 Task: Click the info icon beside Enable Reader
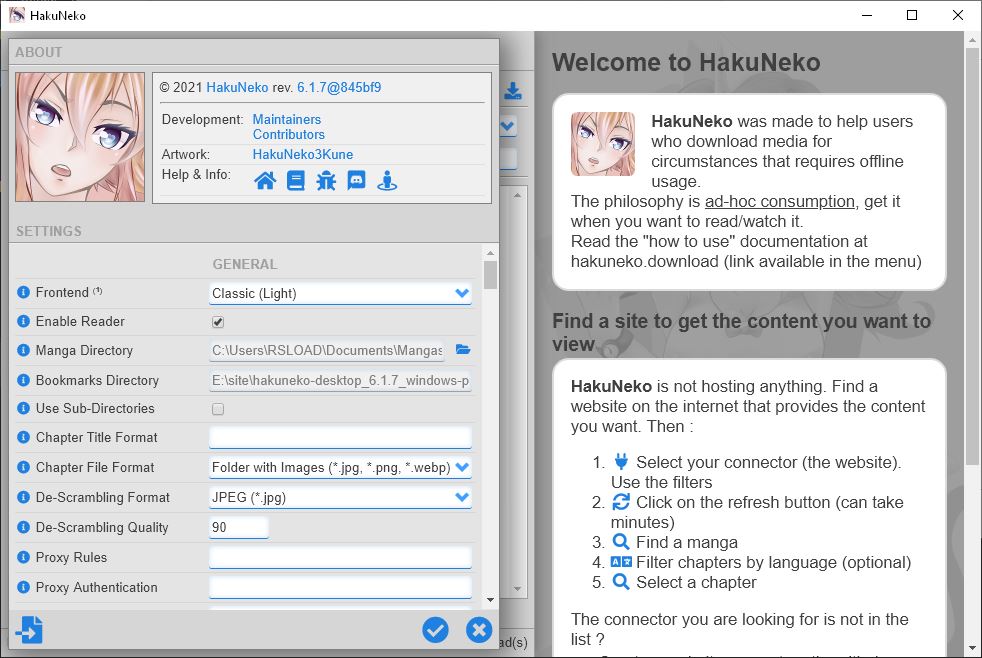[23, 321]
